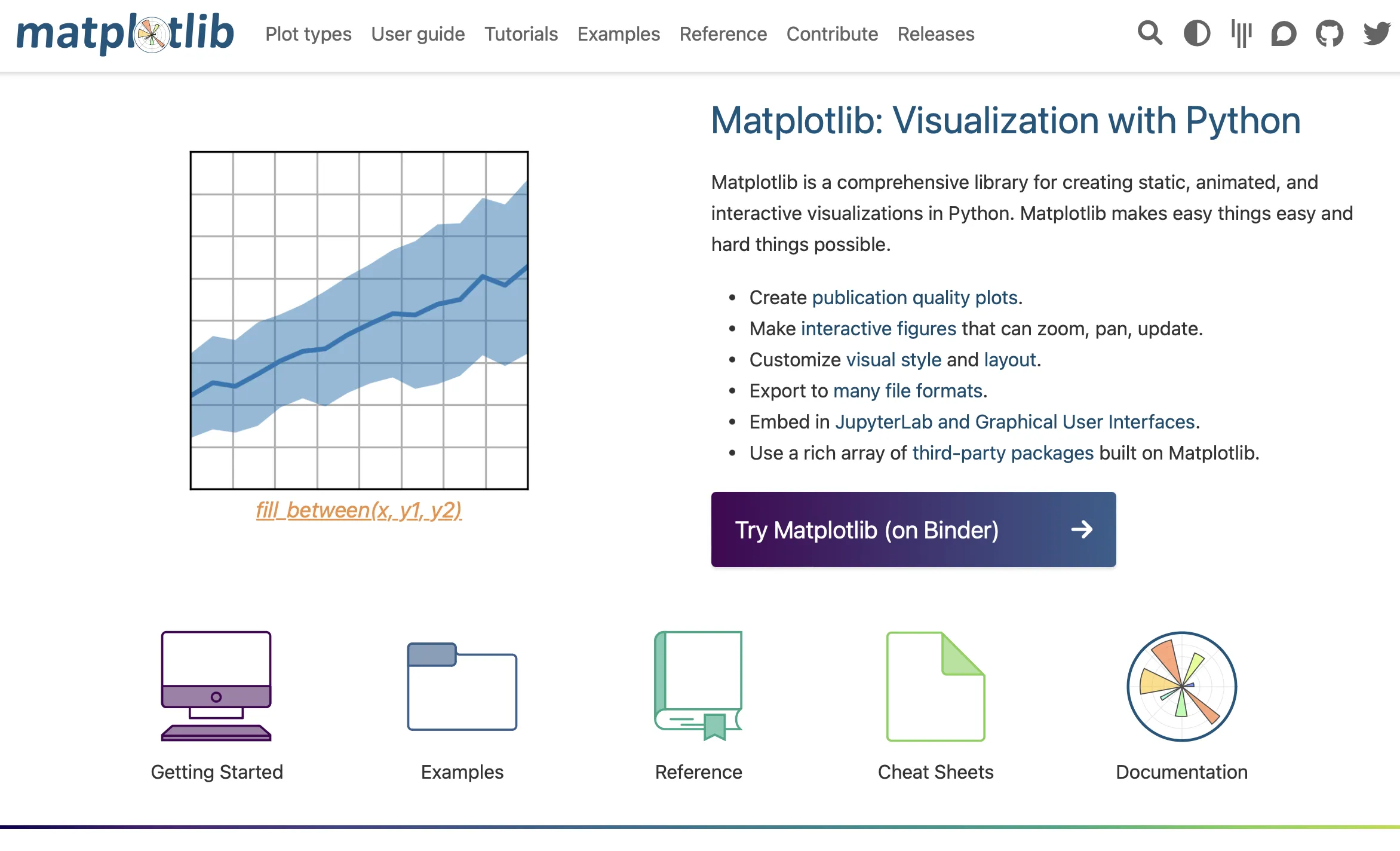Viewport: 1400px width, 851px height.
Task: Open the Plot types menu item
Action: click(x=308, y=34)
